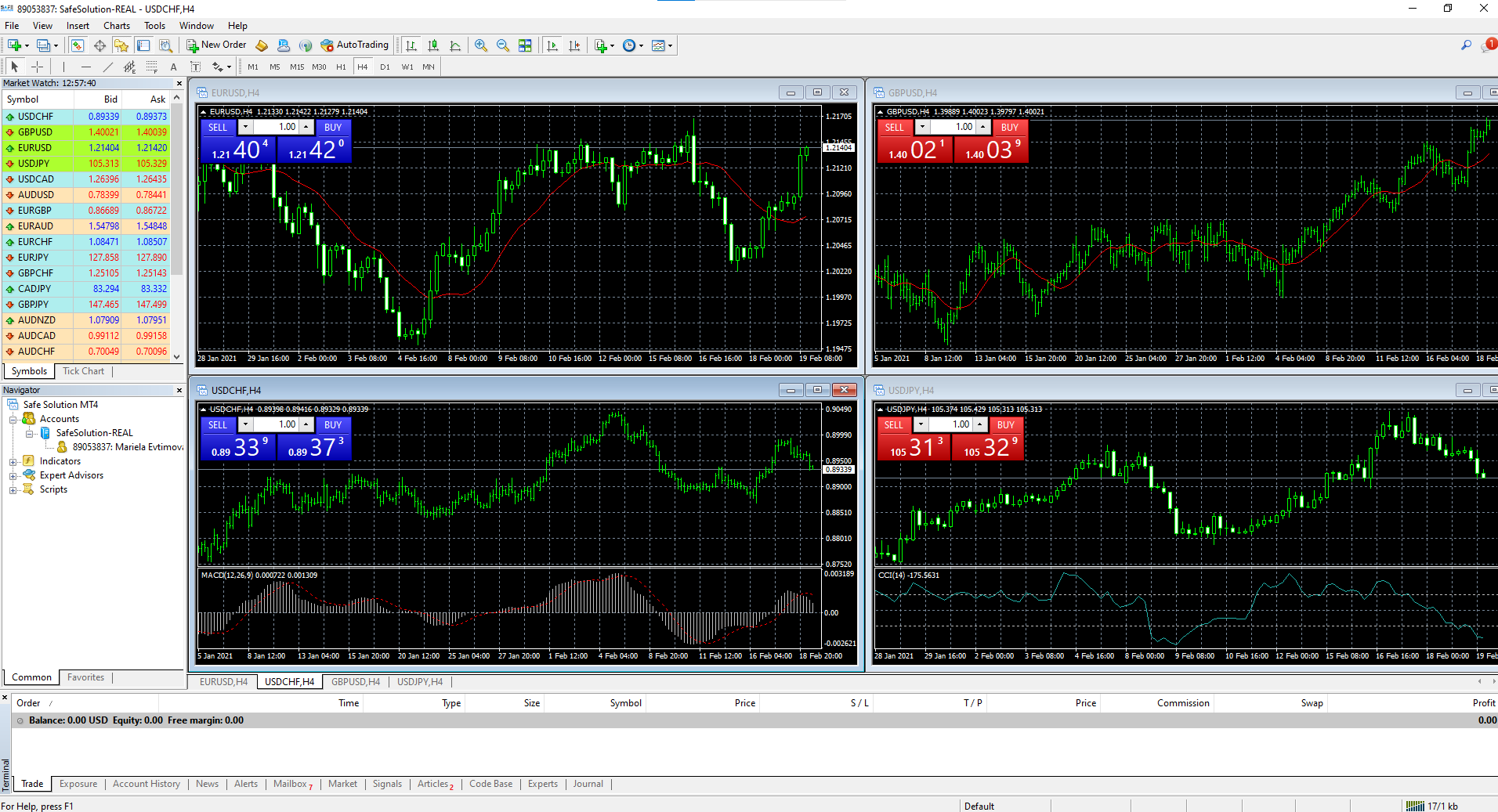Image resolution: width=1498 pixels, height=812 pixels.
Task: Select the text 'A' drawing tool
Action: 174,67
